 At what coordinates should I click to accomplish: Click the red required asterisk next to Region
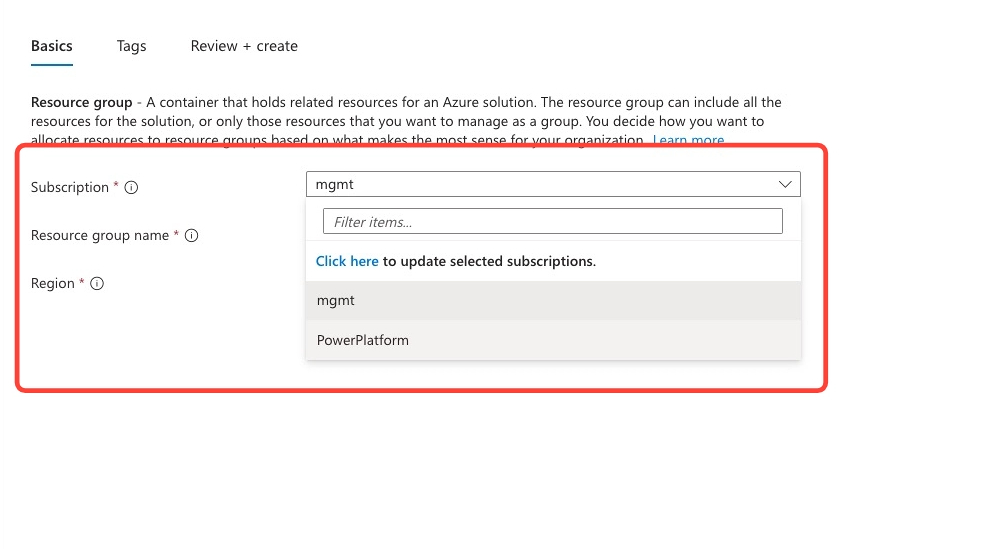click(x=82, y=282)
